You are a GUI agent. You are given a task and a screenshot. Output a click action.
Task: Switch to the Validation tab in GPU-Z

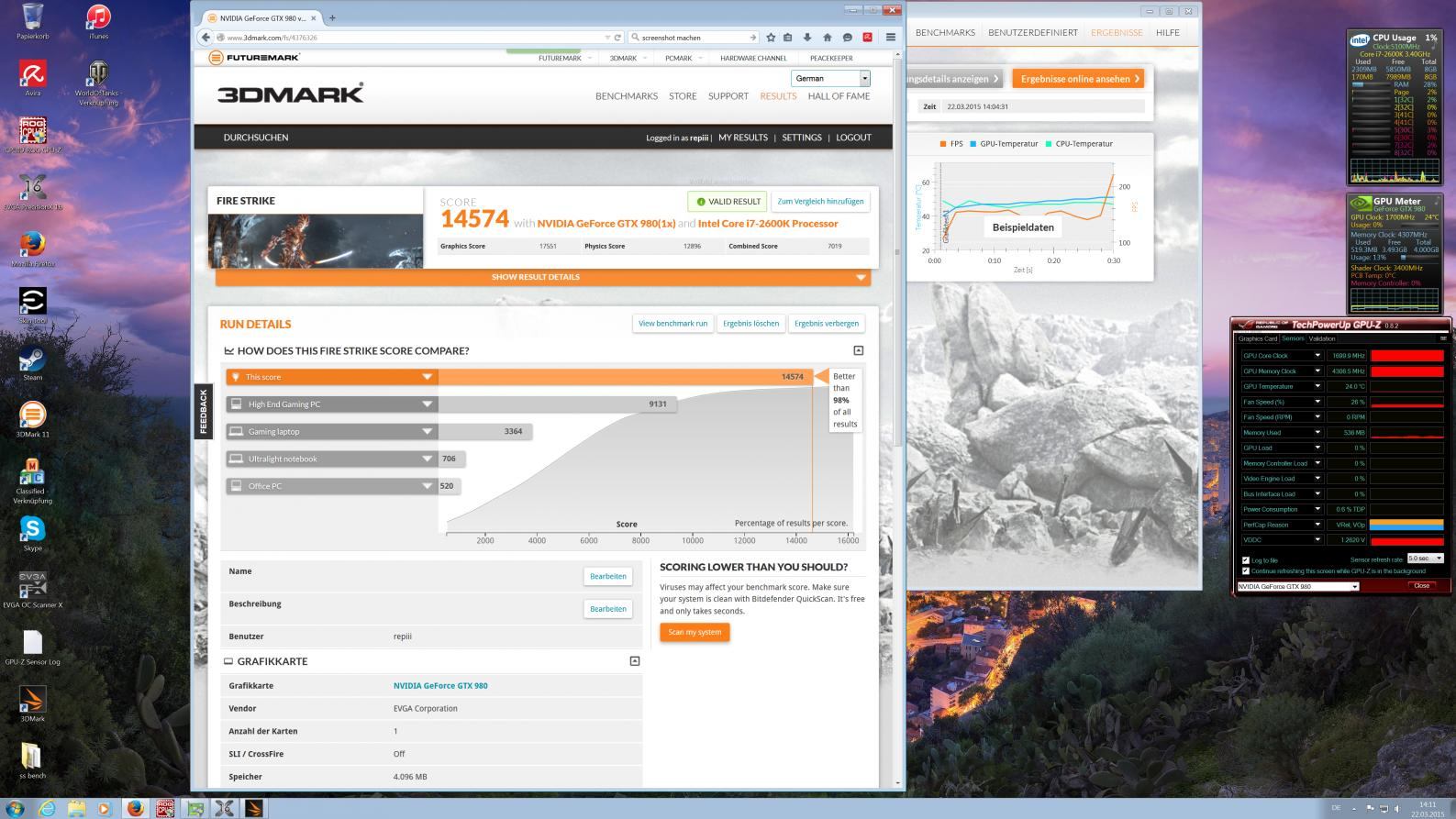[x=1322, y=338]
